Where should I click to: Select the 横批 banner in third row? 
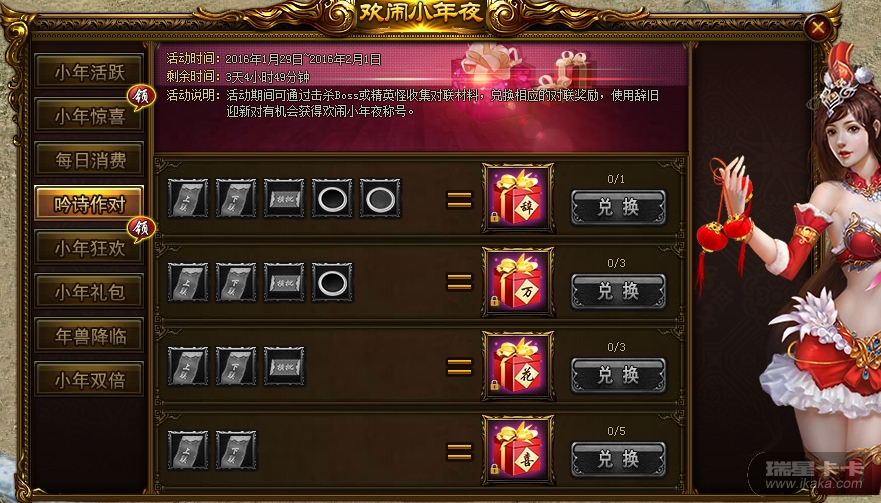coord(284,366)
